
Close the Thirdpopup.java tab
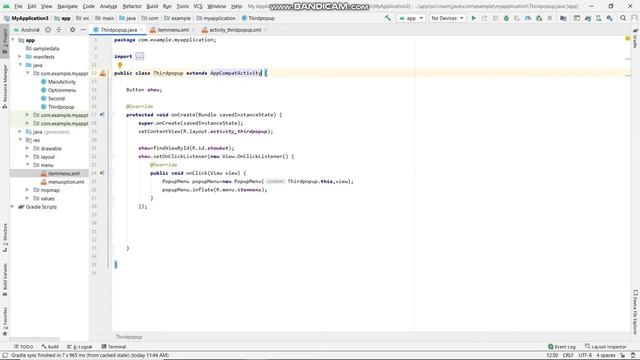pyautogui.click(x=142, y=30)
